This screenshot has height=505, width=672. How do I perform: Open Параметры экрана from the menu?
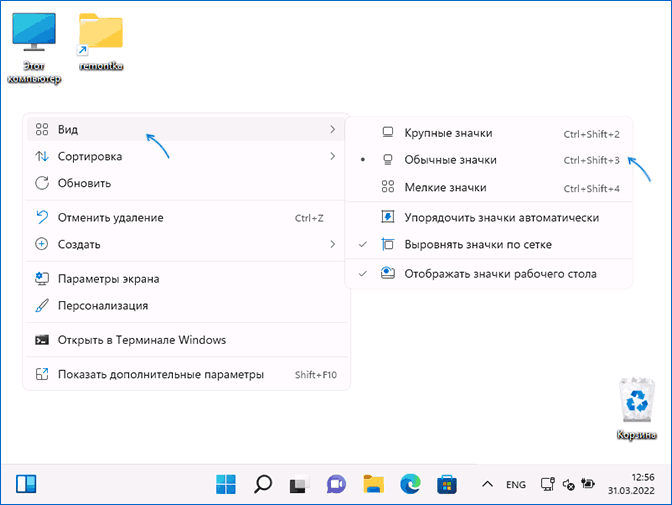pyautogui.click(x=186, y=279)
